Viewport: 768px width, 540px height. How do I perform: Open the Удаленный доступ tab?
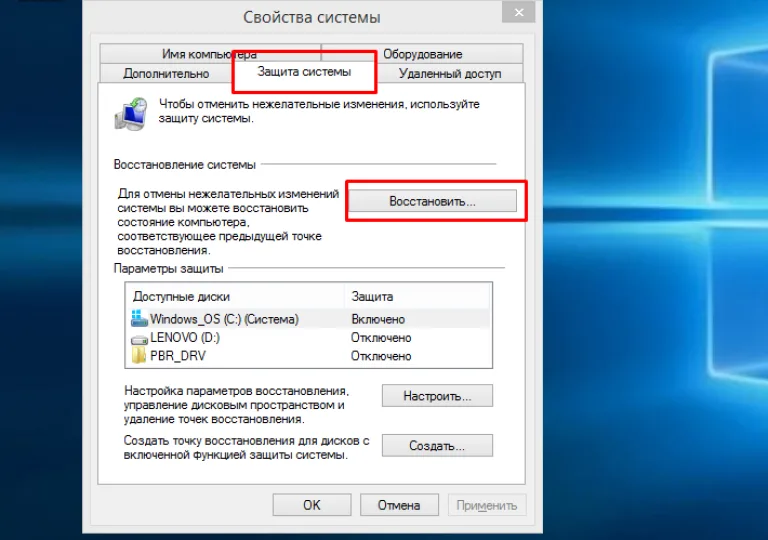click(450, 74)
